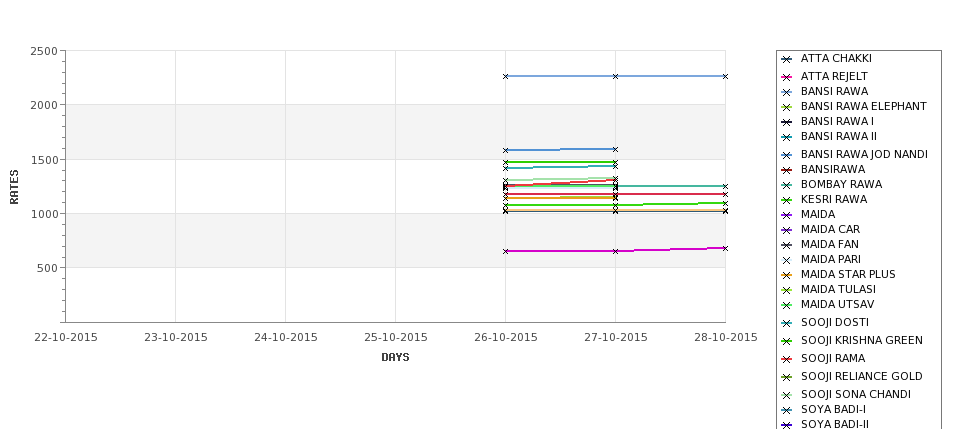This screenshot has height=429, width=975.
Task: Click the MAIDA STAR PLUS orange legend marker
Action: [x=786, y=275]
